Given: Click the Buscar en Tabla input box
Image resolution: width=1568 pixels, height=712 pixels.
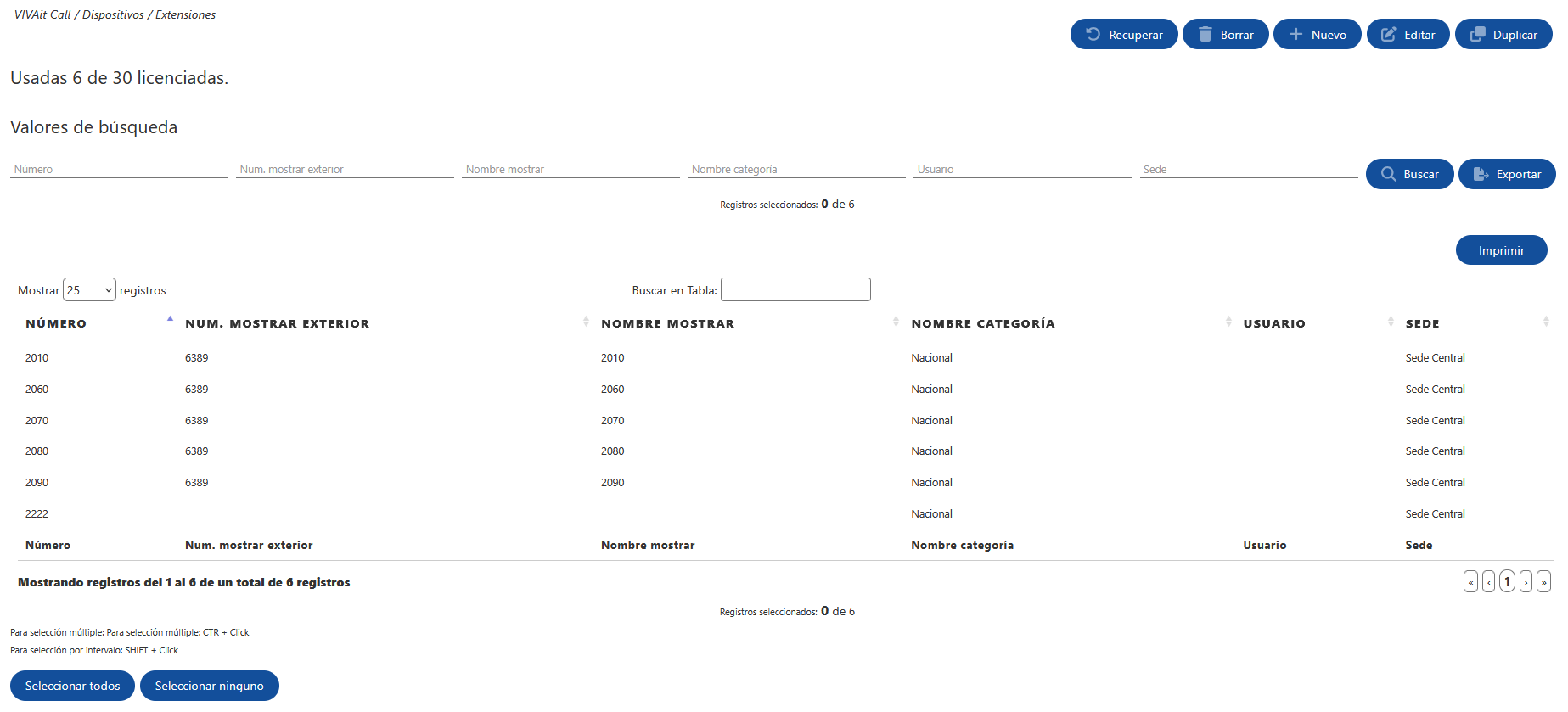Looking at the screenshot, I should 795,289.
